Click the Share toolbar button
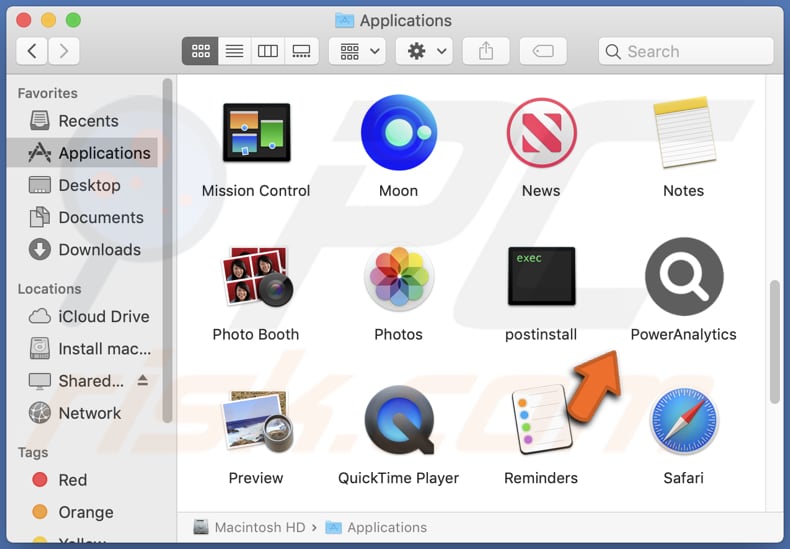The width and height of the screenshot is (790, 549). click(486, 51)
